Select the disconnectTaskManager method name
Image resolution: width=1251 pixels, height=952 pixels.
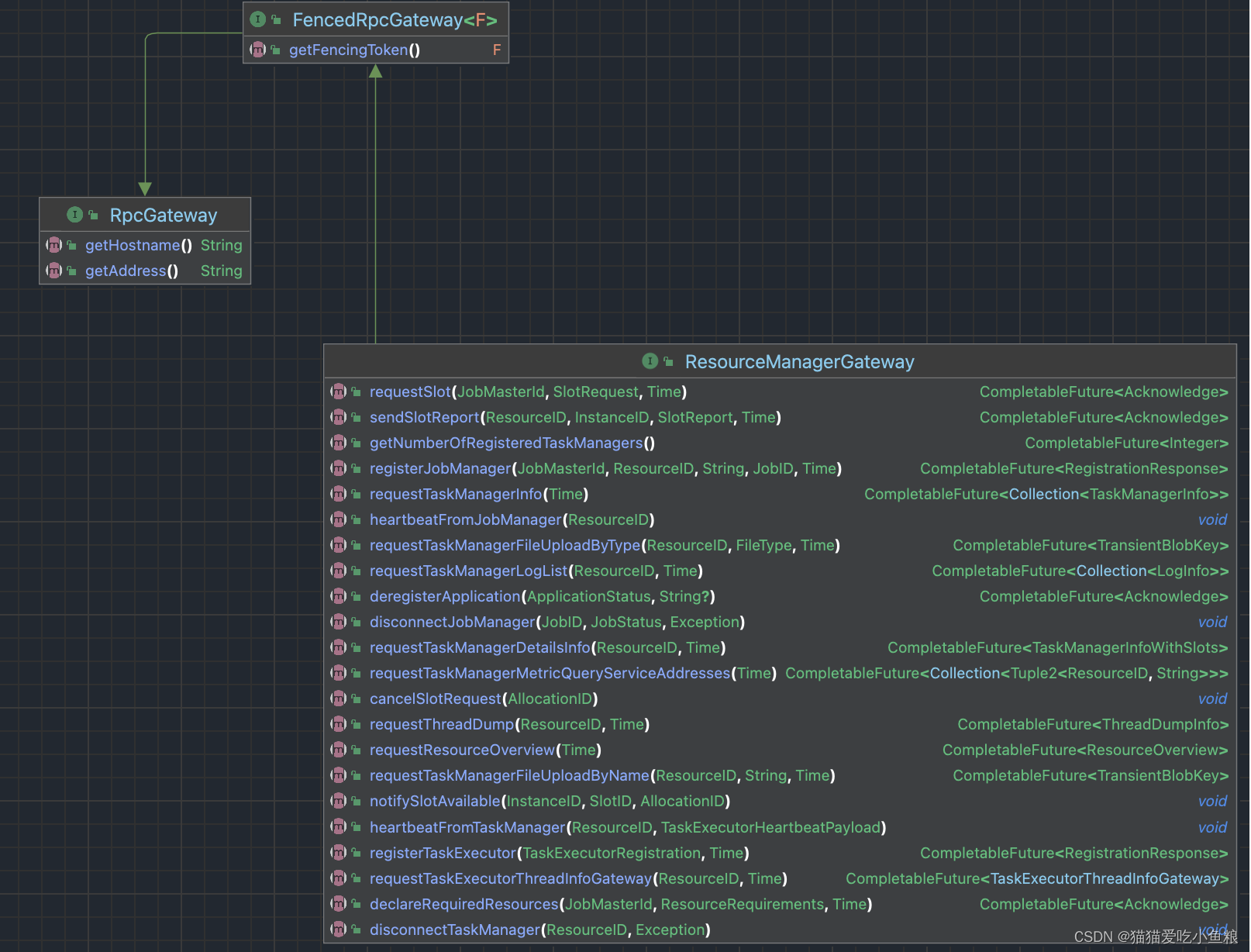coord(454,930)
